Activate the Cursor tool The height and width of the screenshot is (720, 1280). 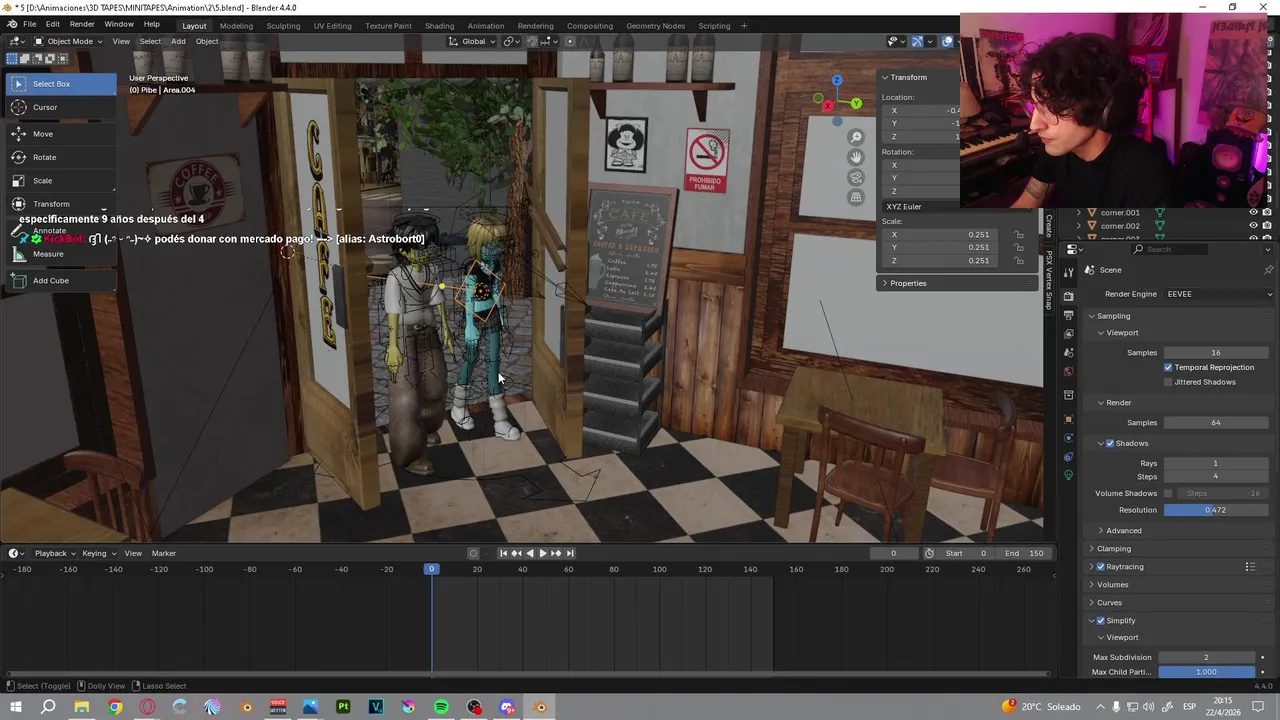tap(61, 107)
